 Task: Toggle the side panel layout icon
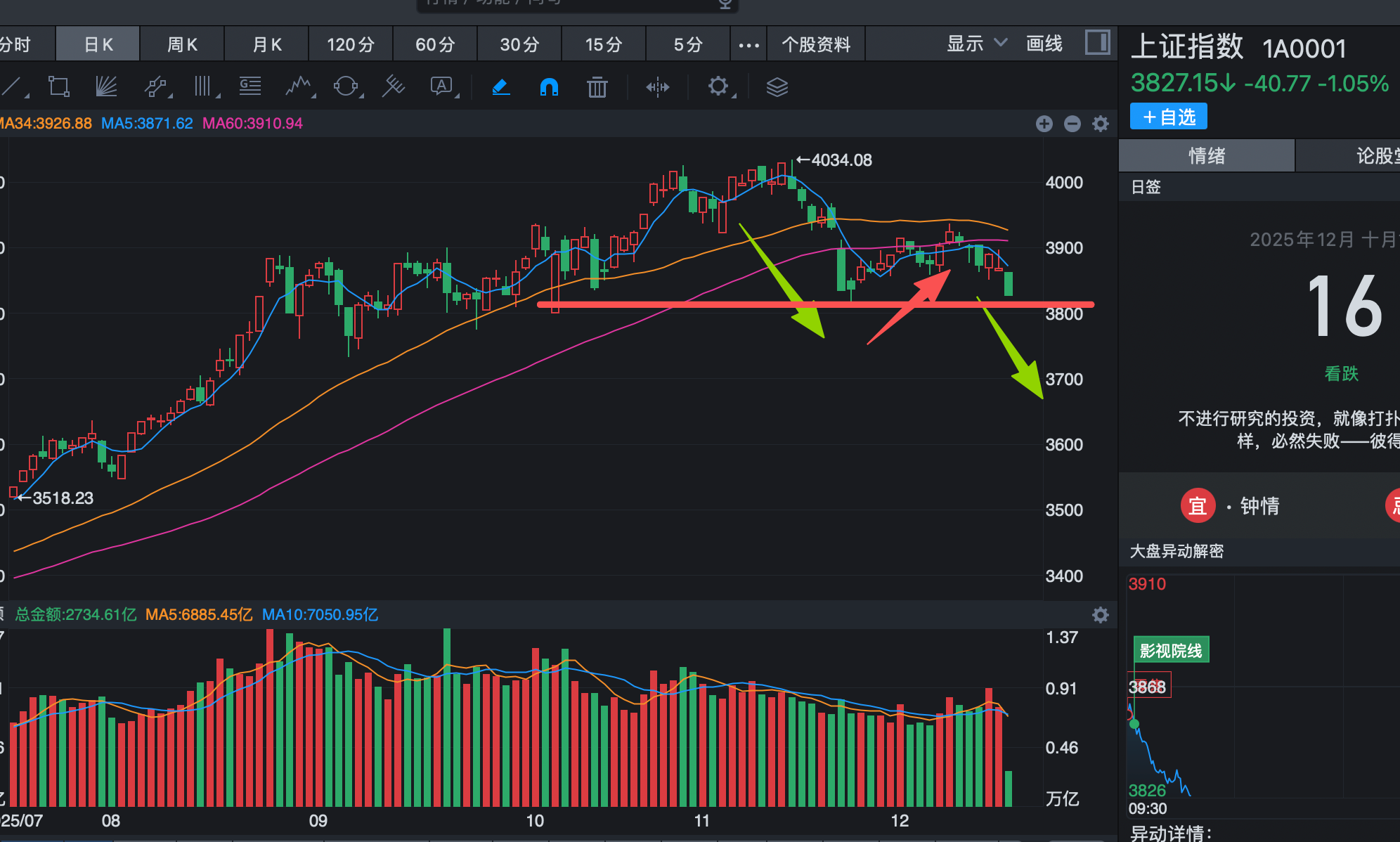point(1097,43)
